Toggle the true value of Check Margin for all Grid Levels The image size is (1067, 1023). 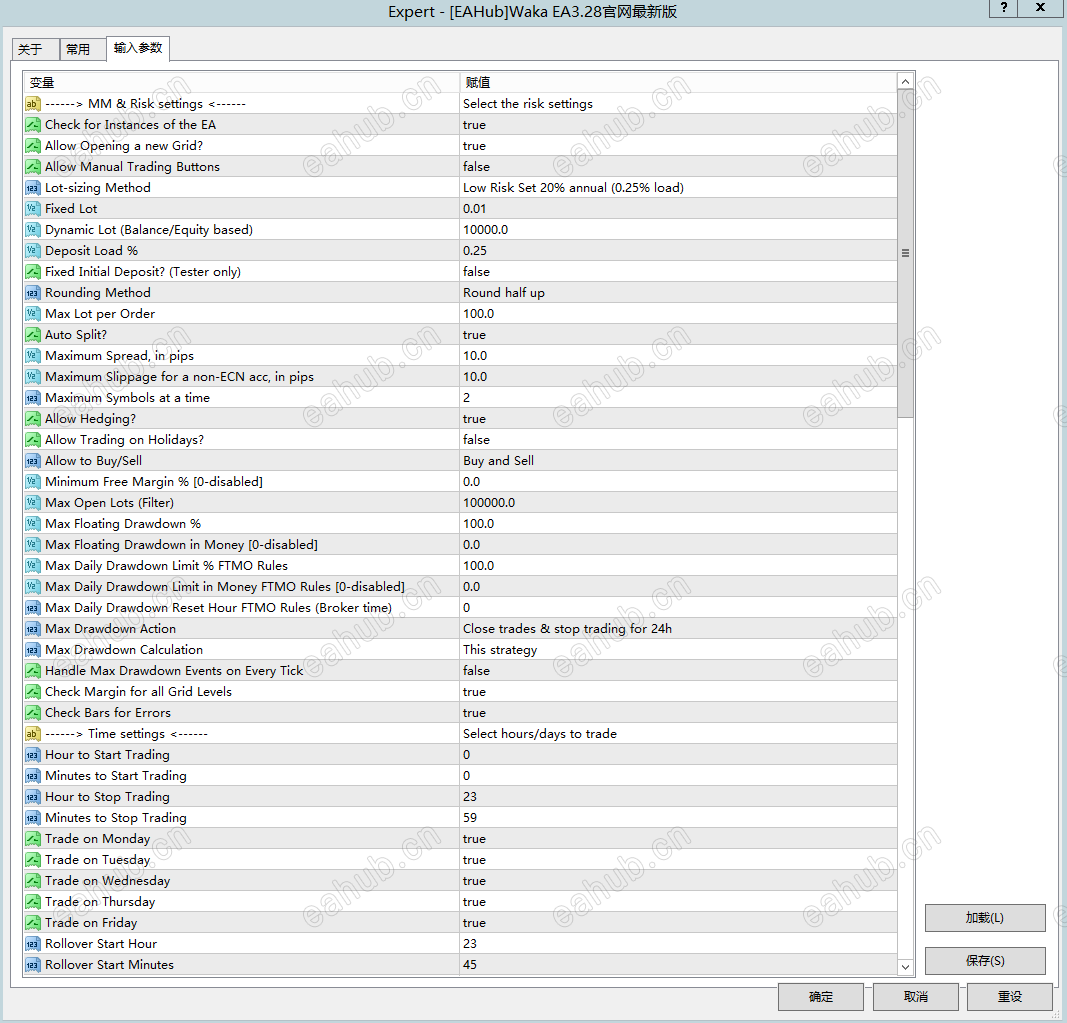coord(678,692)
